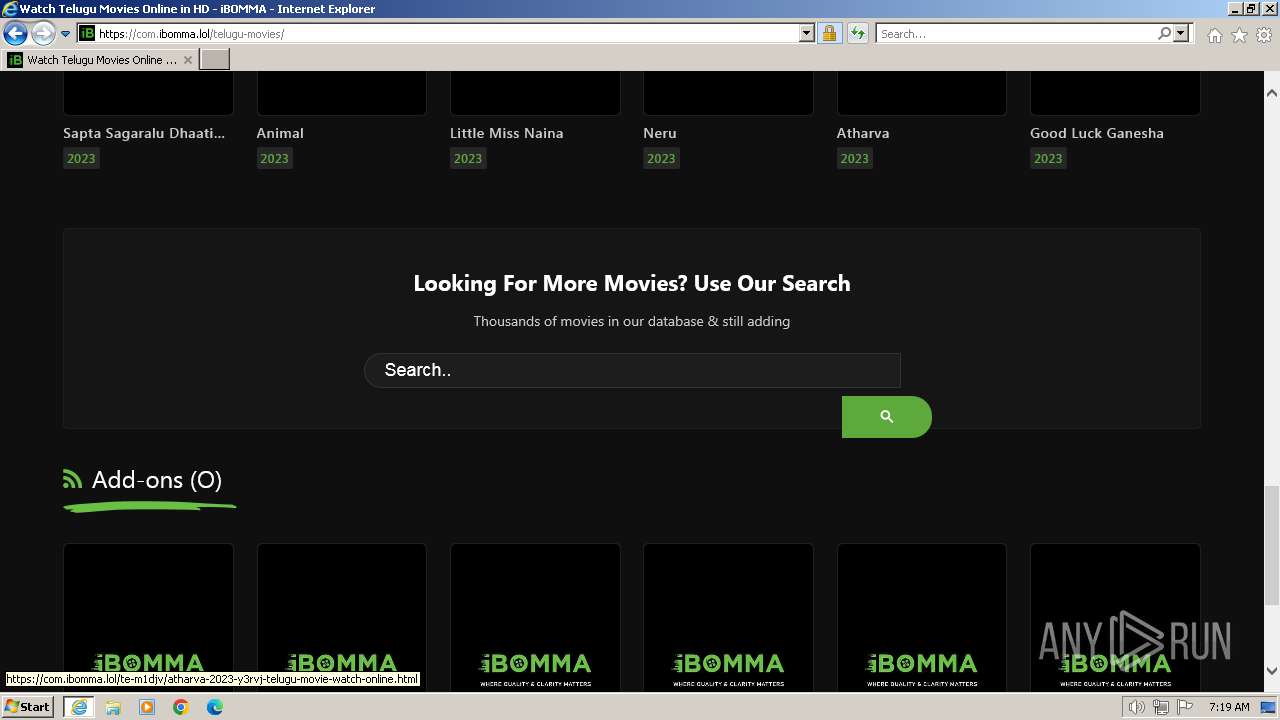Open the search provider dropdown arrow
1280x720 pixels.
(x=1181, y=33)
